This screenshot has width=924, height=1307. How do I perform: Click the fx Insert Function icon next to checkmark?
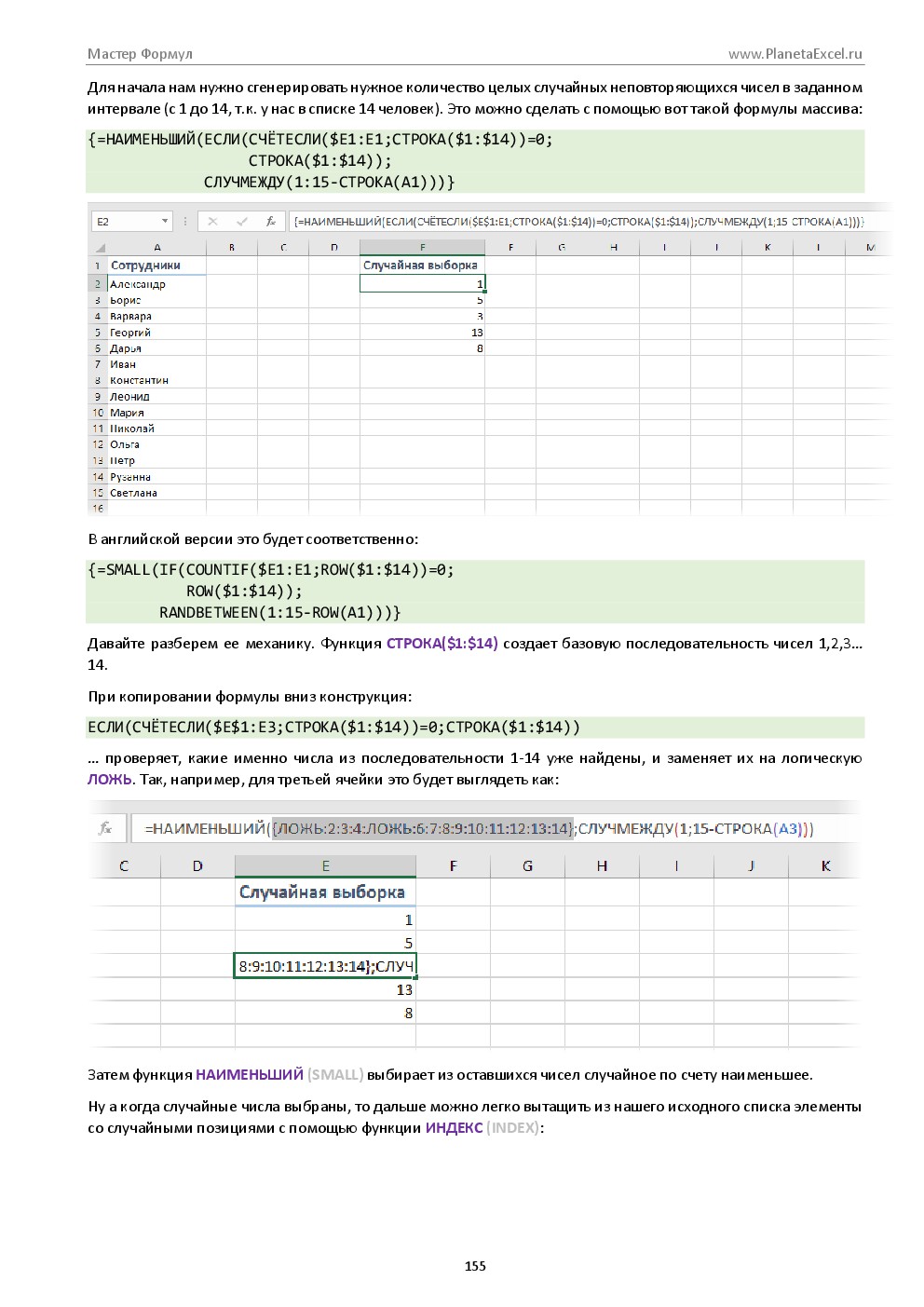270,222
